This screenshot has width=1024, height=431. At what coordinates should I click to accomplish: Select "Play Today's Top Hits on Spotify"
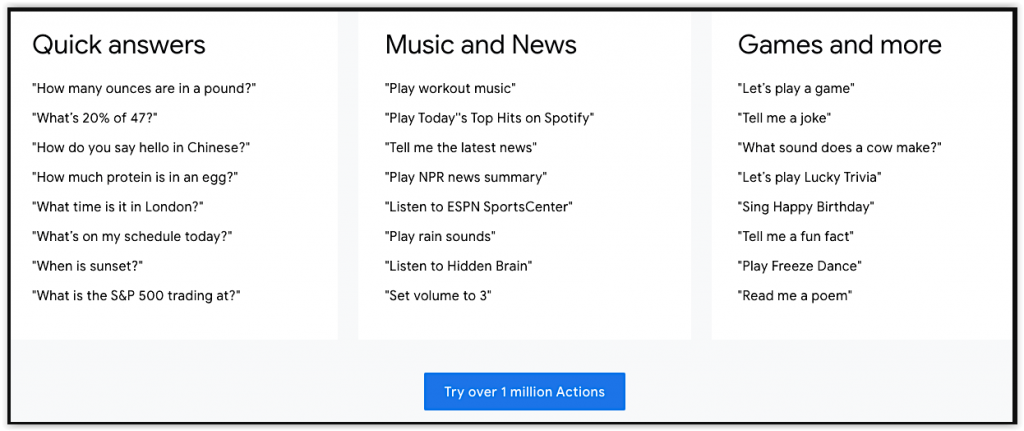click(x=490, y=118)
